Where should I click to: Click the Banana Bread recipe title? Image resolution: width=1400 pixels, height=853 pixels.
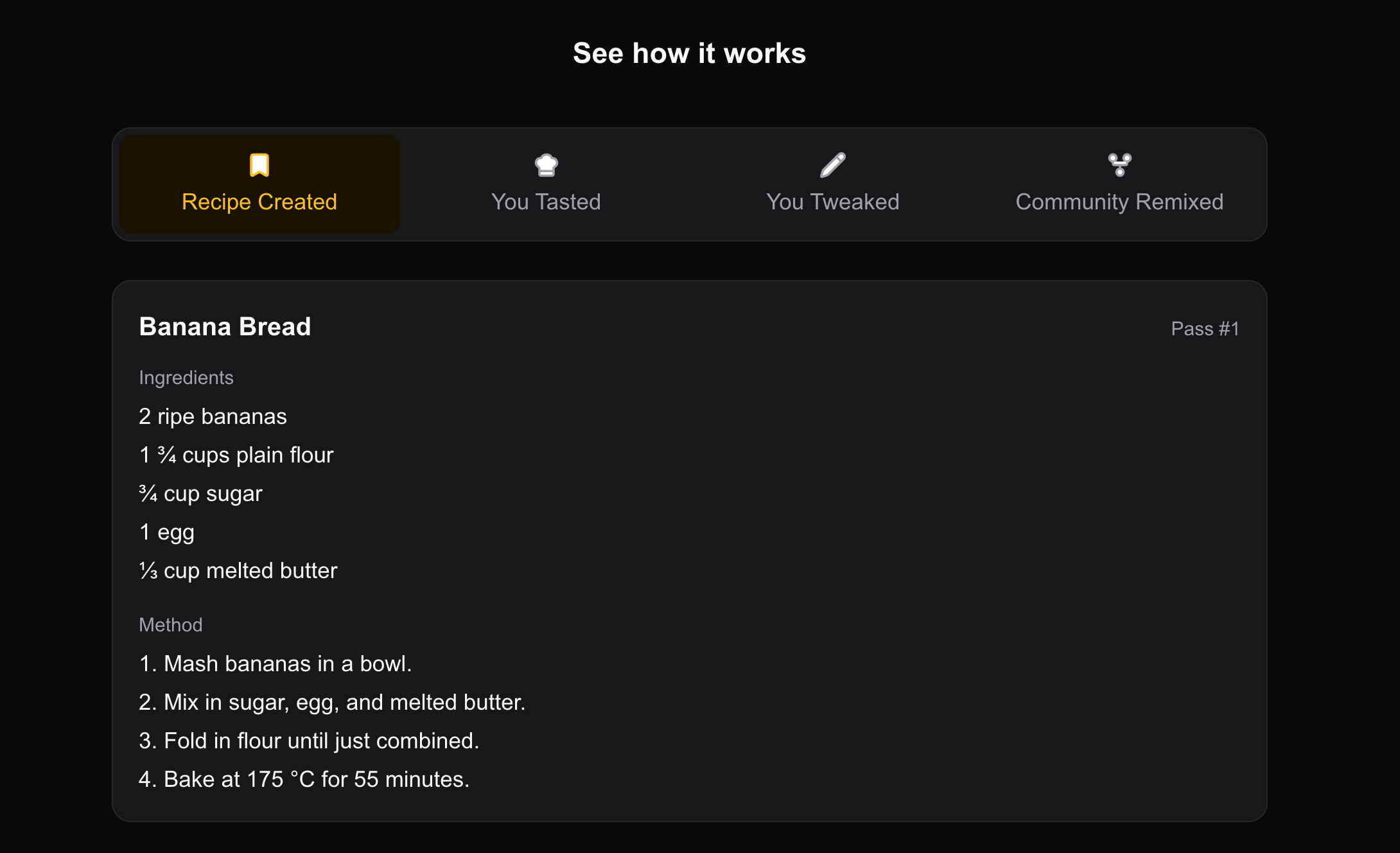tap(225, 327)
